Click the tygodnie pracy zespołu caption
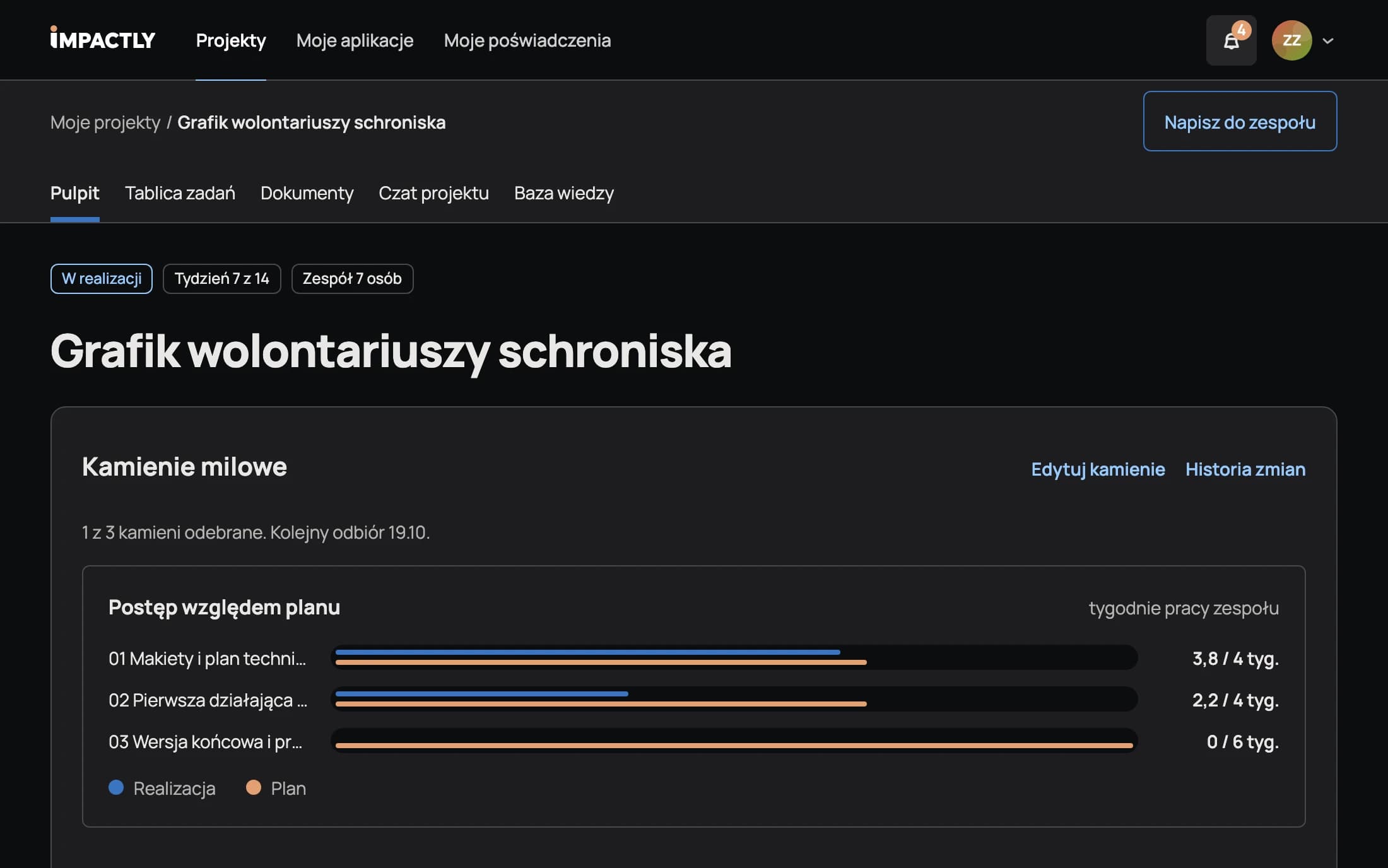 tap(1184, 608)
